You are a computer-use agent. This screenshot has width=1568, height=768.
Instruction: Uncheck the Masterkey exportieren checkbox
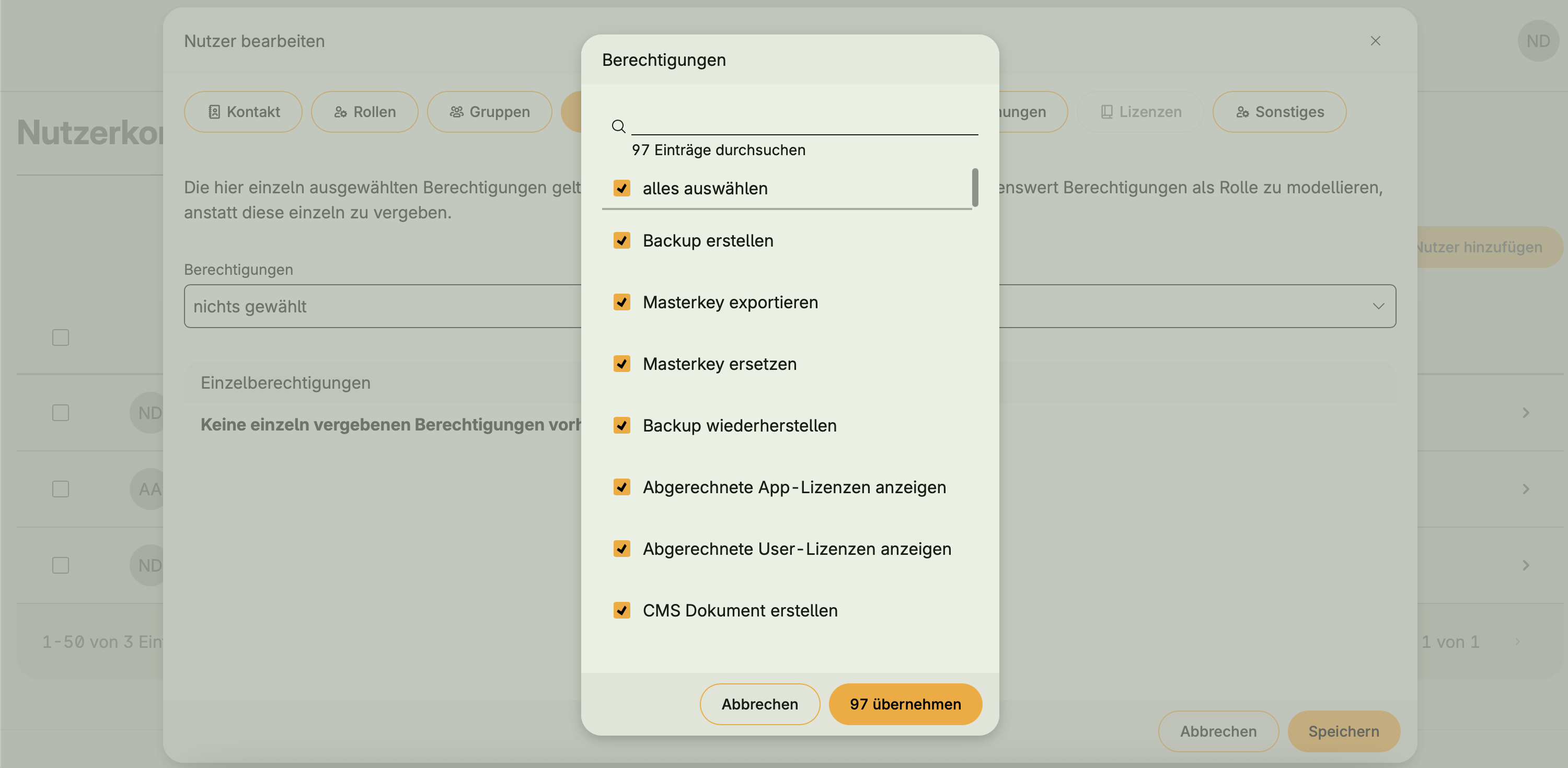(x=621, y=302)
